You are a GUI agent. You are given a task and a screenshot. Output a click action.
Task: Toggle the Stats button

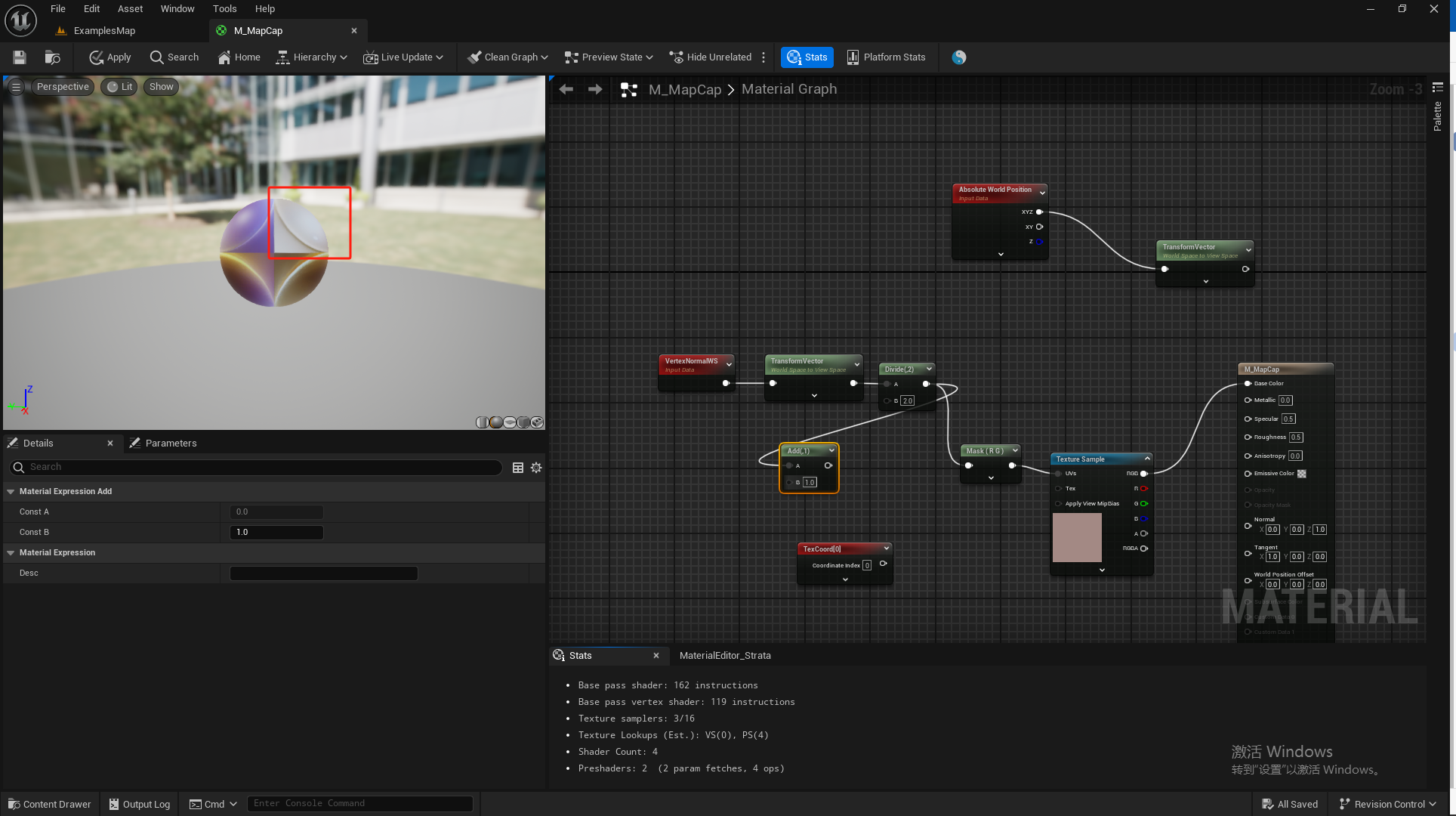(807, 57)
